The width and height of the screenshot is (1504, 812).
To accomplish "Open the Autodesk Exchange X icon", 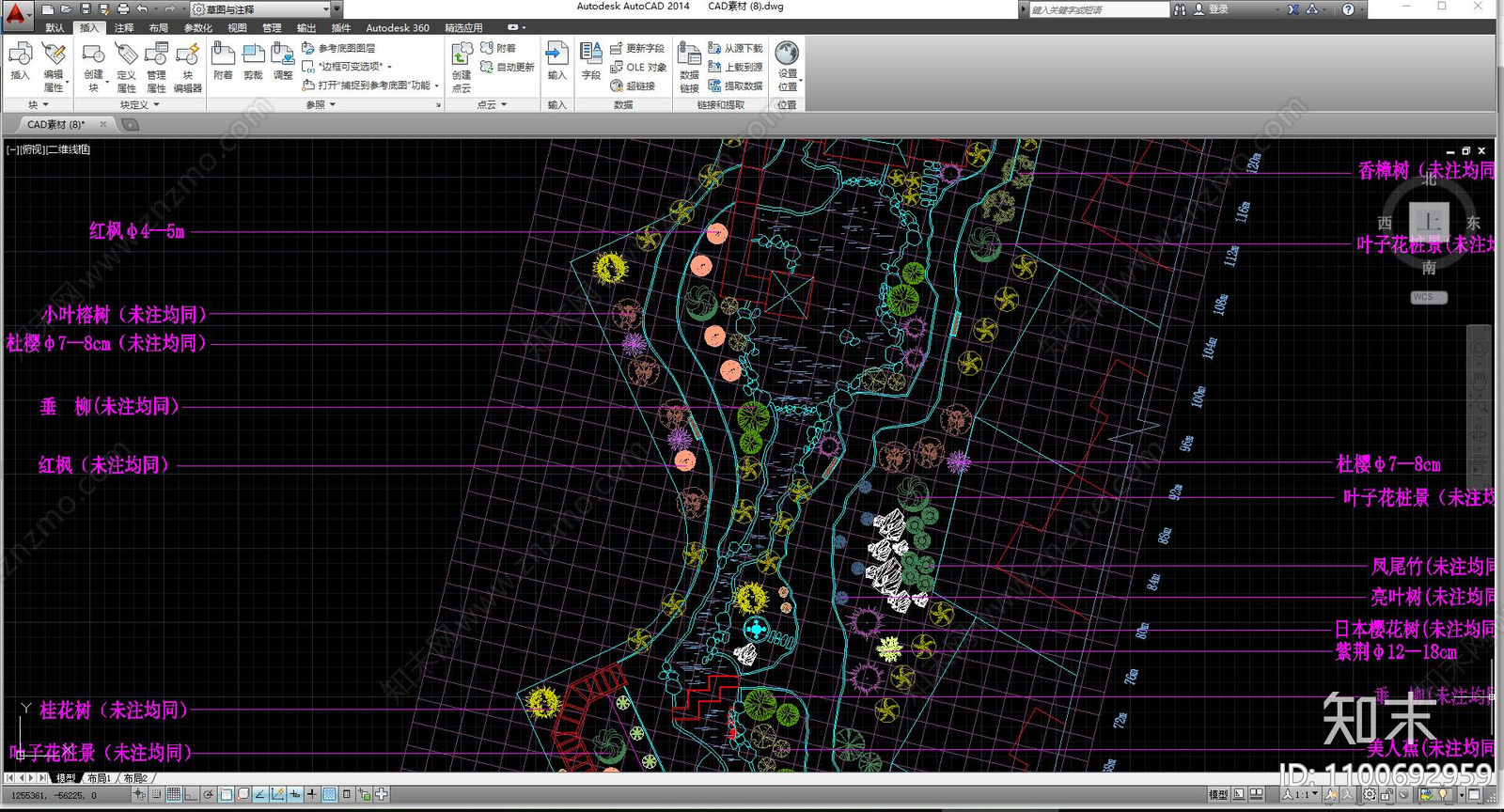I will tap(1293, 9).
